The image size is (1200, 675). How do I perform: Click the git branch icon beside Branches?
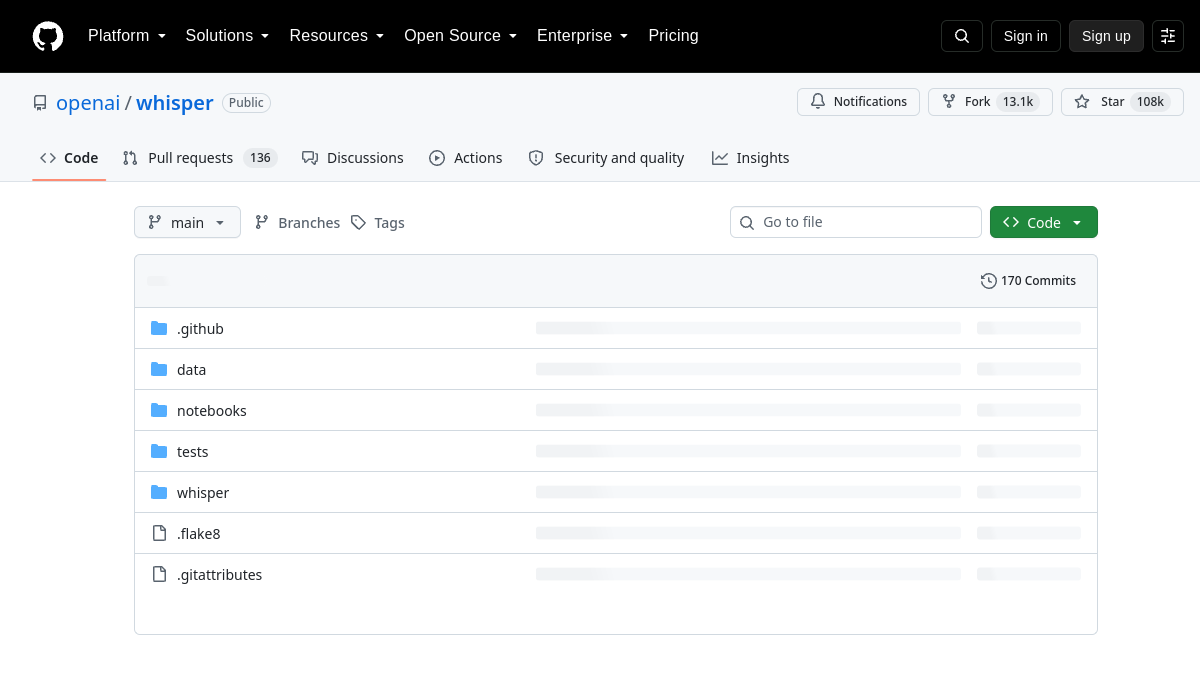pos(262,223)
